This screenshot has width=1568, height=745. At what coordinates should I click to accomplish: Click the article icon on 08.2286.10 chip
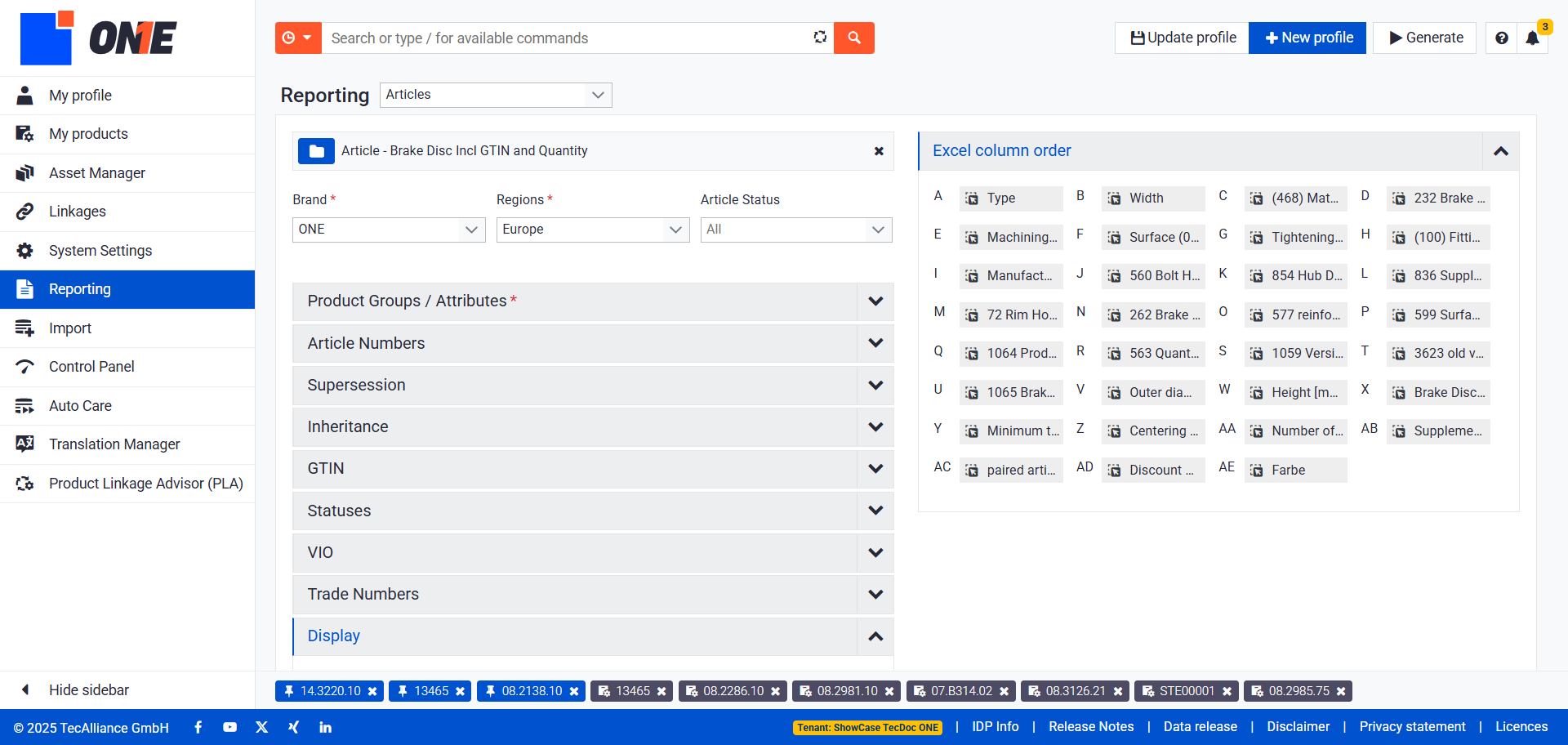coord(692,691)
